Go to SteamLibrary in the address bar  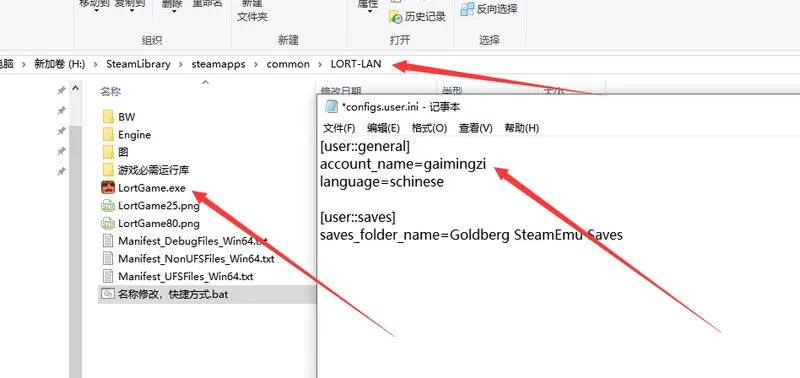pyautogui.click(x=138, y=64)
